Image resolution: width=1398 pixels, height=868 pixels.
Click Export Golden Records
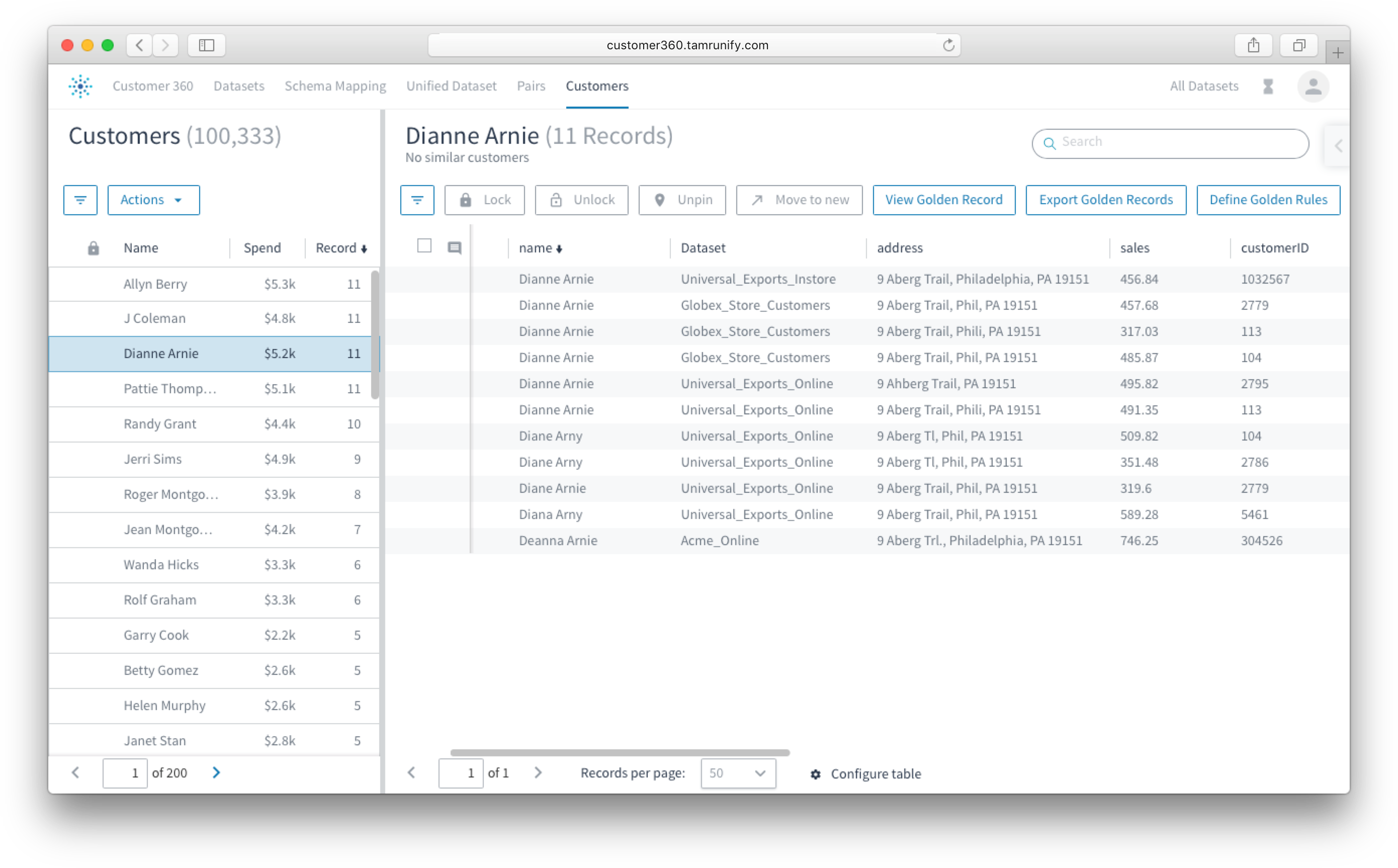pyautogui.click(x=1105, y=200)
